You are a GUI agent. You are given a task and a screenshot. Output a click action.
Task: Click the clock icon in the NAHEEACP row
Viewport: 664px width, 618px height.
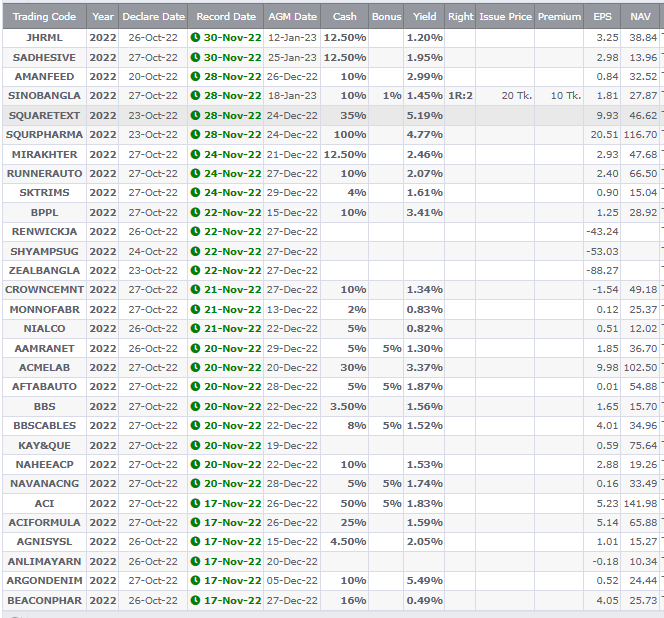click(x=195, y=465)
